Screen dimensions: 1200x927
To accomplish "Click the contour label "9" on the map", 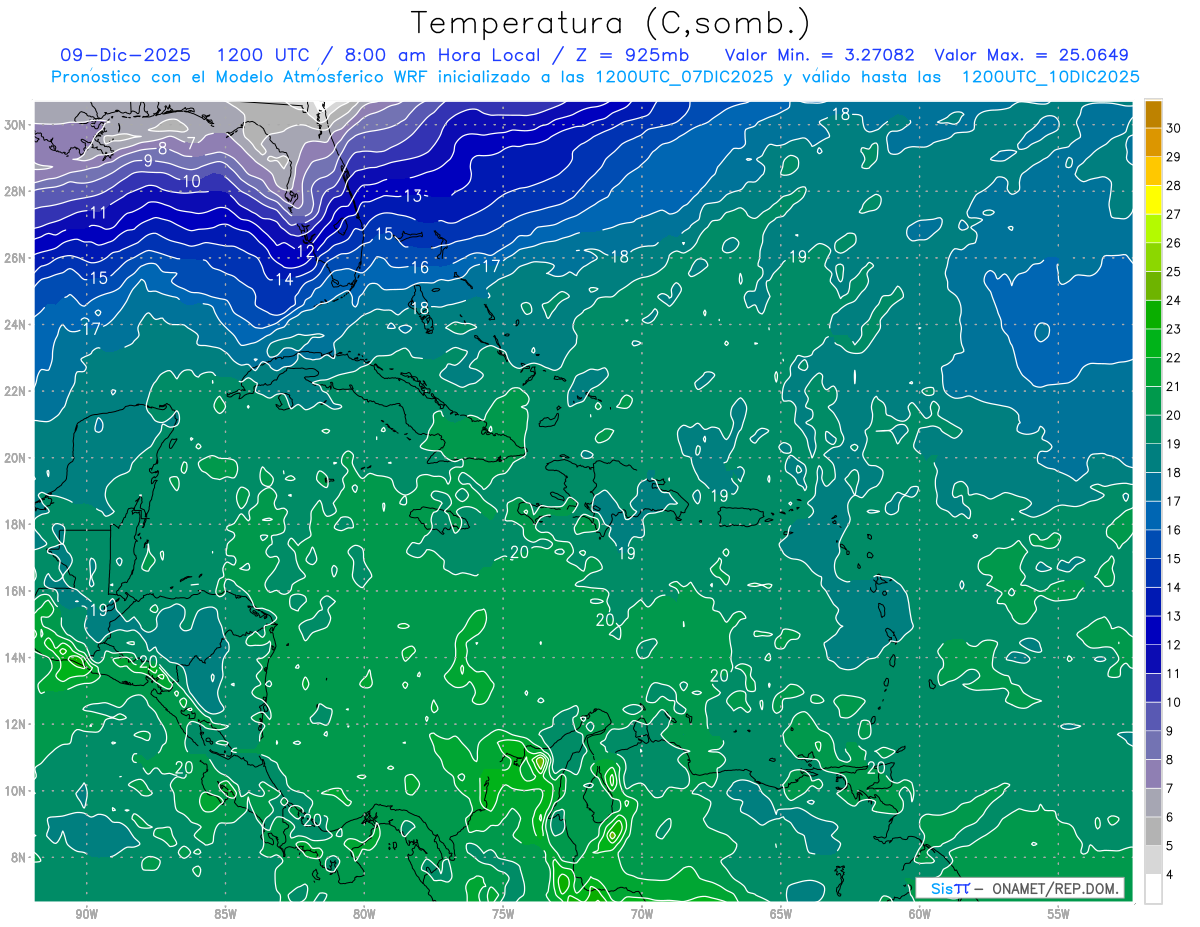I will (148, 160).
